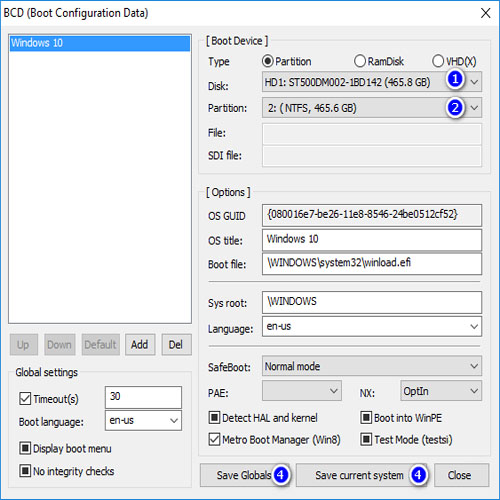500x500 pixels.
Task: Open the Language dropdown in Options
Action: tap(372, 327)
